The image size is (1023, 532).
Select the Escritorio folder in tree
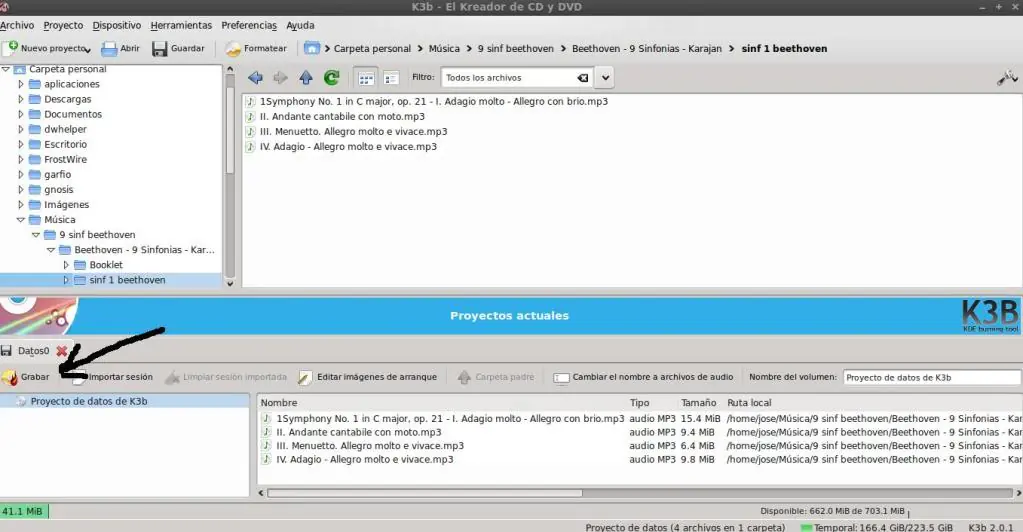(x=65, y=144)
